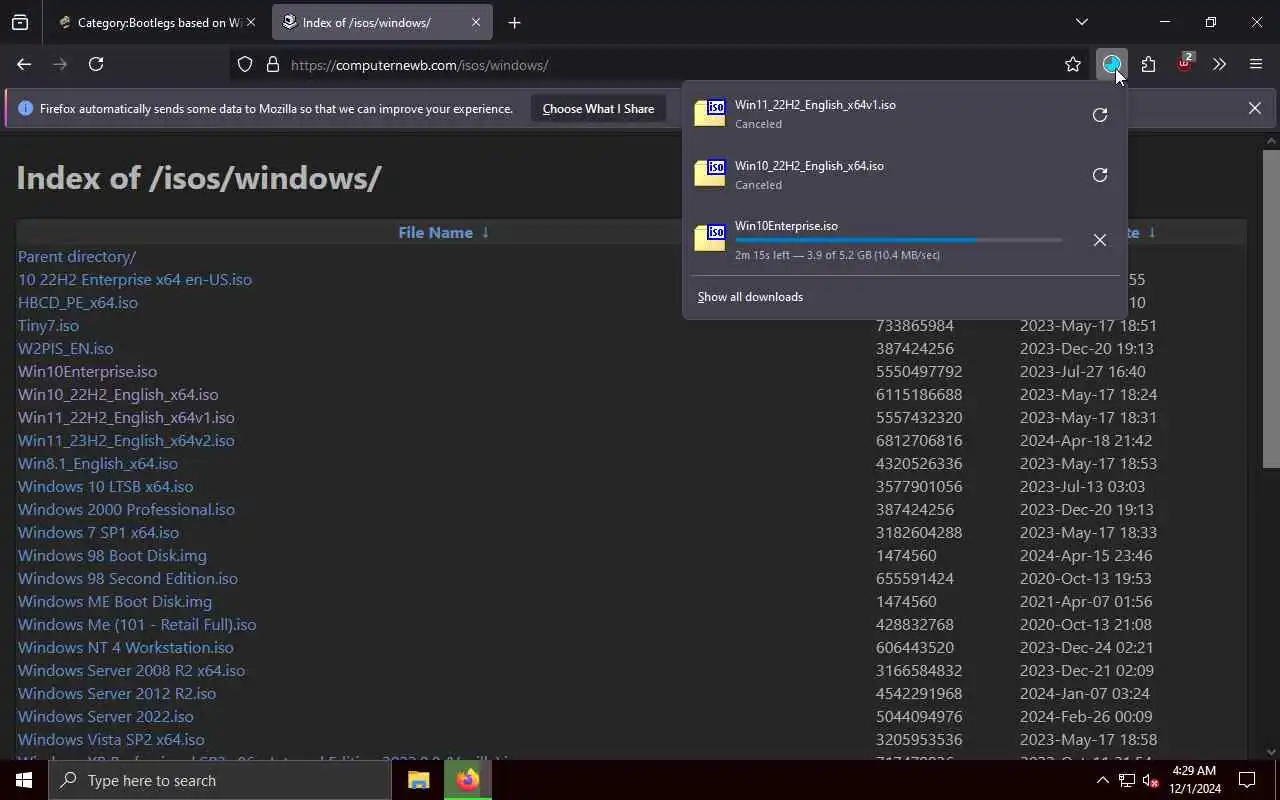Open the Extensions puzzle icon
1280x800 pixels.
pyautogui.click(x=1148, y=64)
